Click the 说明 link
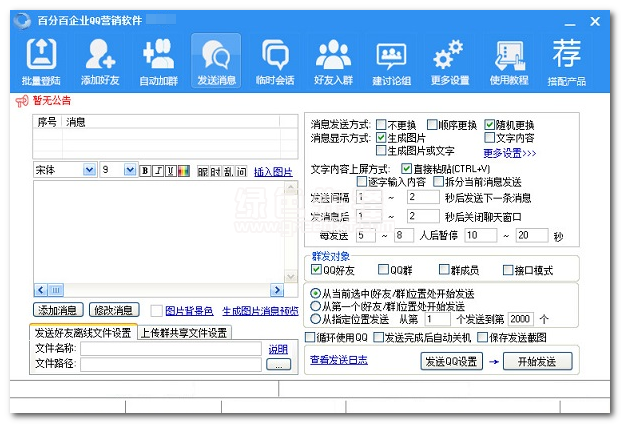Screen dimensions: 621x424 [278, 349]
